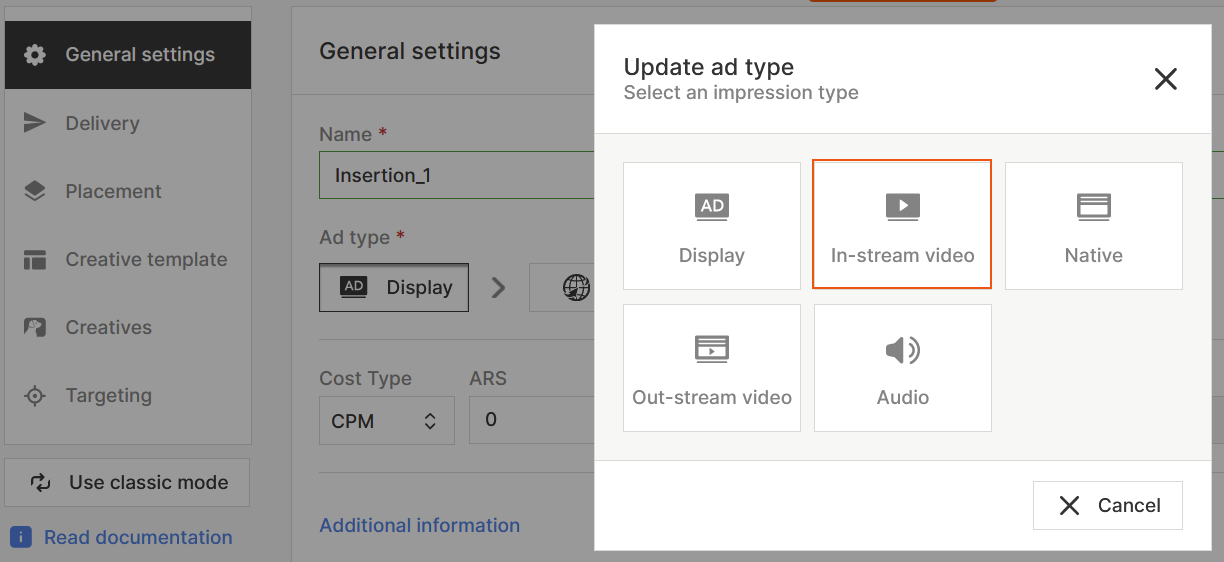Open the Read documentation link
The width and height of the screenshot is (1224, 562).
pyautogui.click(x=138, y=537)
